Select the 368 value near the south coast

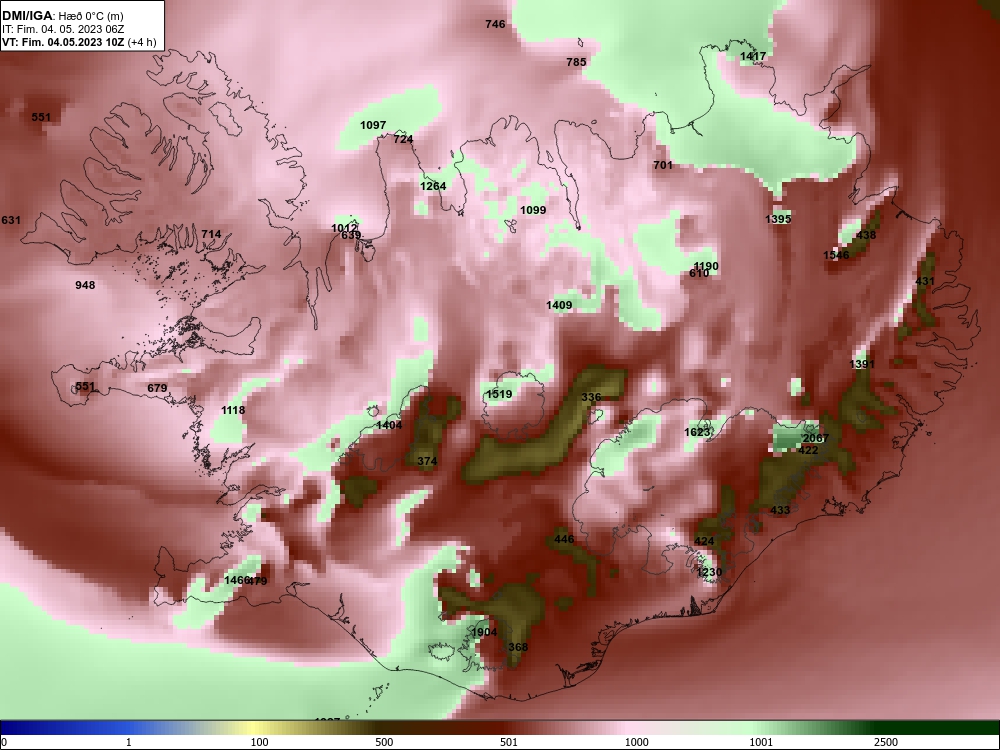tap(518, 647)
